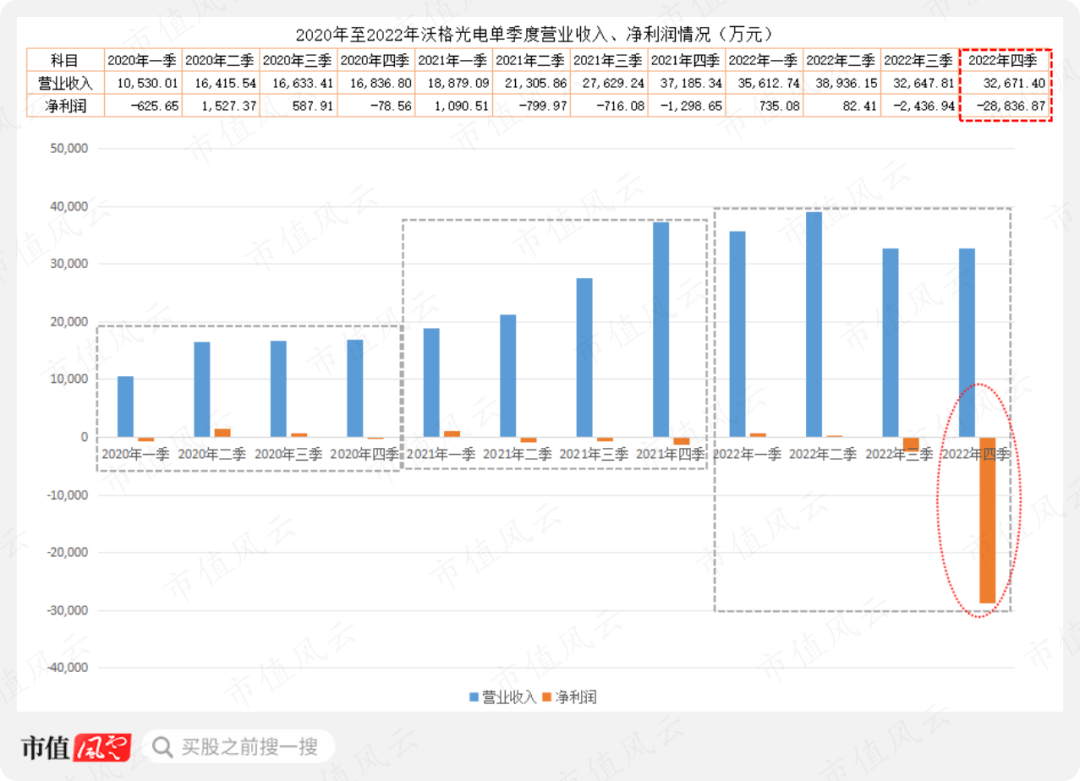Click the net profit value -2,436.94
The height and width of the screenshot is (781, 1080).
point(924,106)
